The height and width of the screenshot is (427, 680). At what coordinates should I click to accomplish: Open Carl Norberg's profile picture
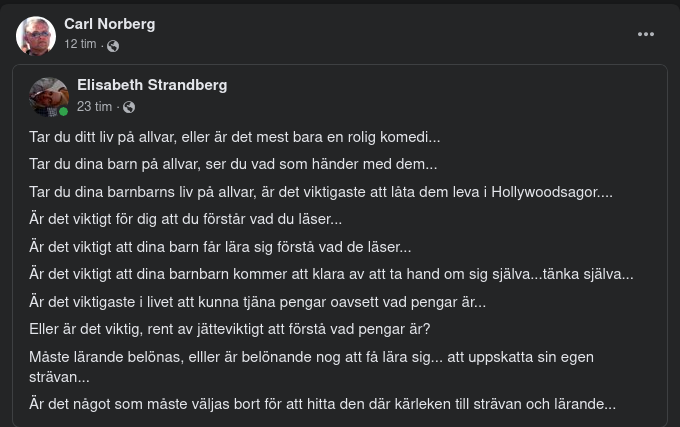click(x=36, y=35)
